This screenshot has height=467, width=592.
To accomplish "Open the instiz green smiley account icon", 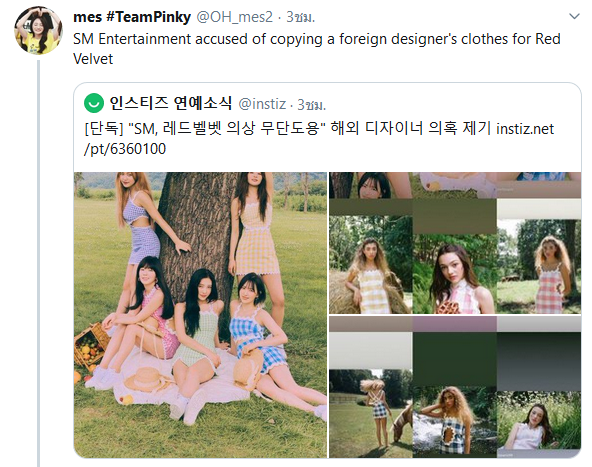I will click(94, 103).
